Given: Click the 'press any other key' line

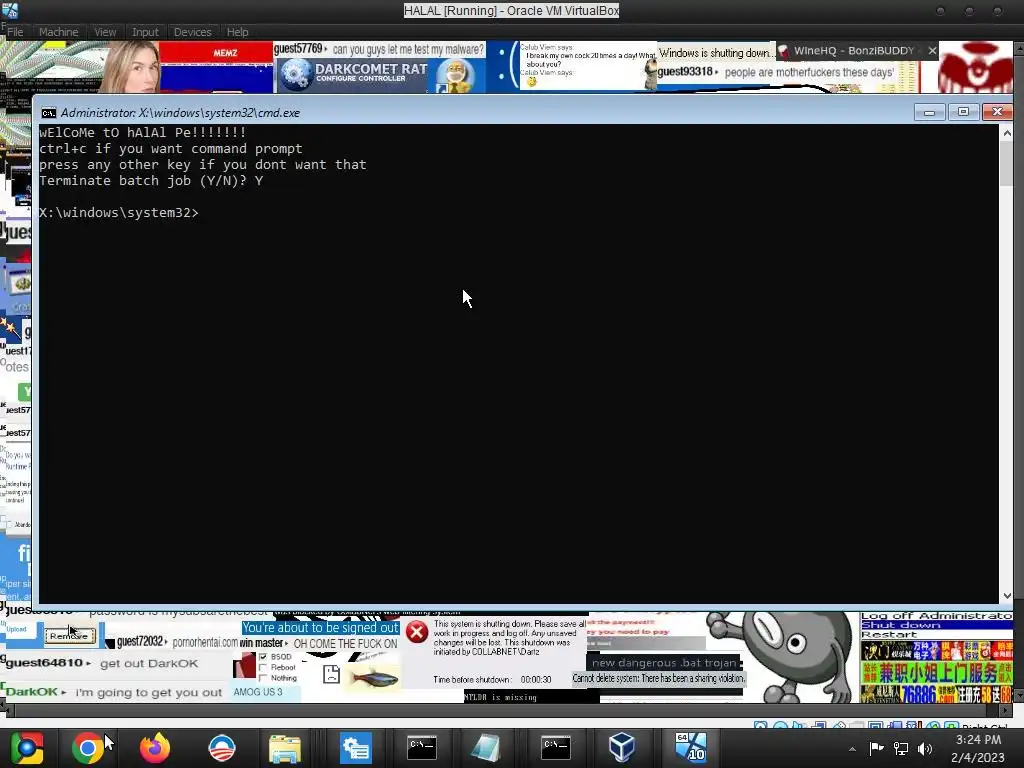Looking at the screenshot, I should point(202,165).
